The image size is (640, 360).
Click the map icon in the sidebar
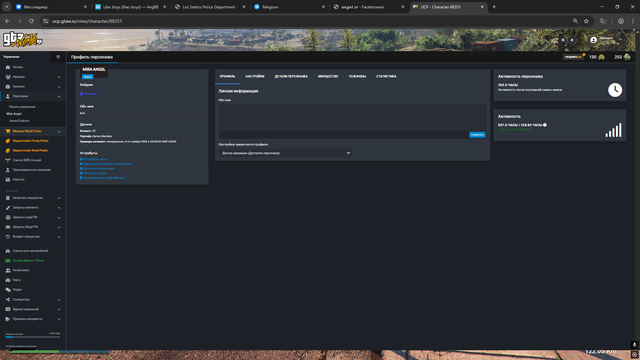coord(8,280)
